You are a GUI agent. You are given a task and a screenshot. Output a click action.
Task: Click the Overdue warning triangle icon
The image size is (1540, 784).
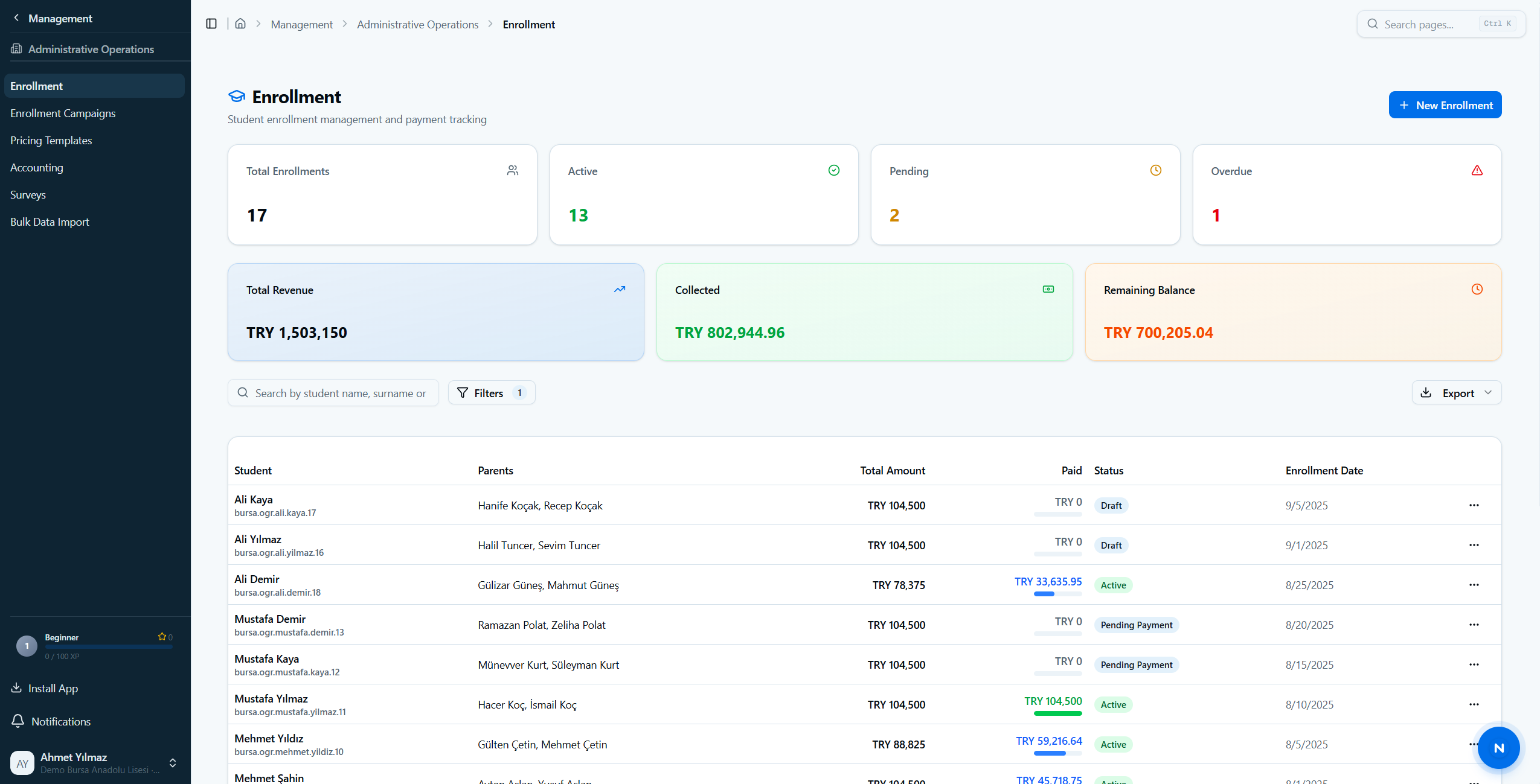click(1477, 171)
